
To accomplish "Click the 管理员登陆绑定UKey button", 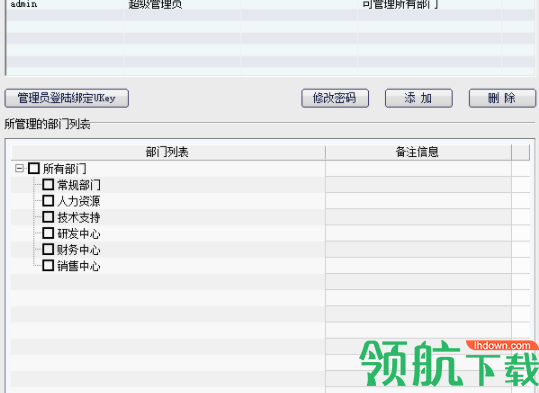I will pos(67,98).
